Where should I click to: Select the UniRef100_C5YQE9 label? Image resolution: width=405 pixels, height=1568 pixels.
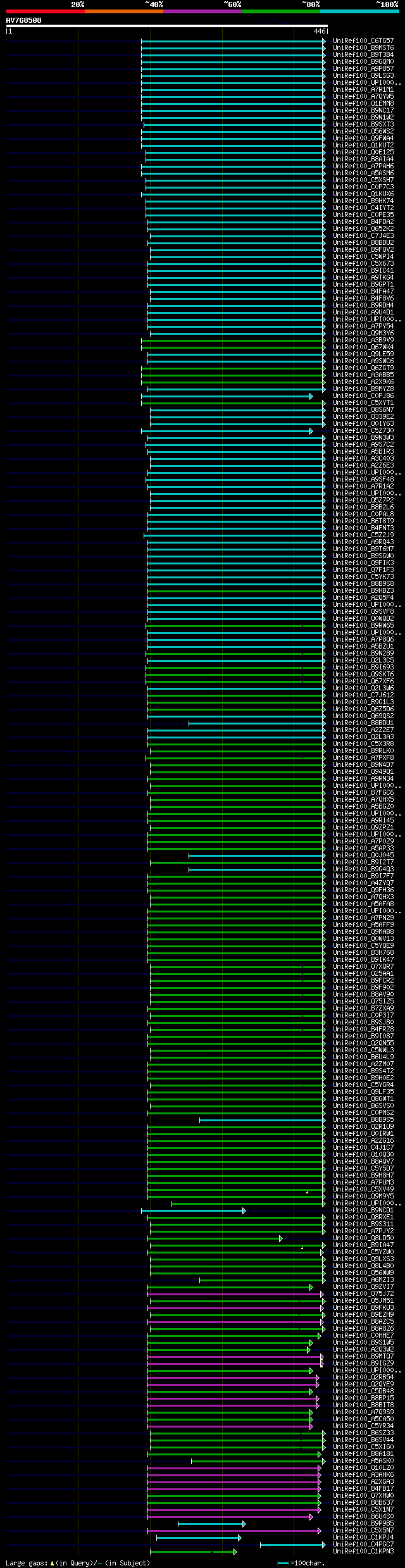(363, 945)
